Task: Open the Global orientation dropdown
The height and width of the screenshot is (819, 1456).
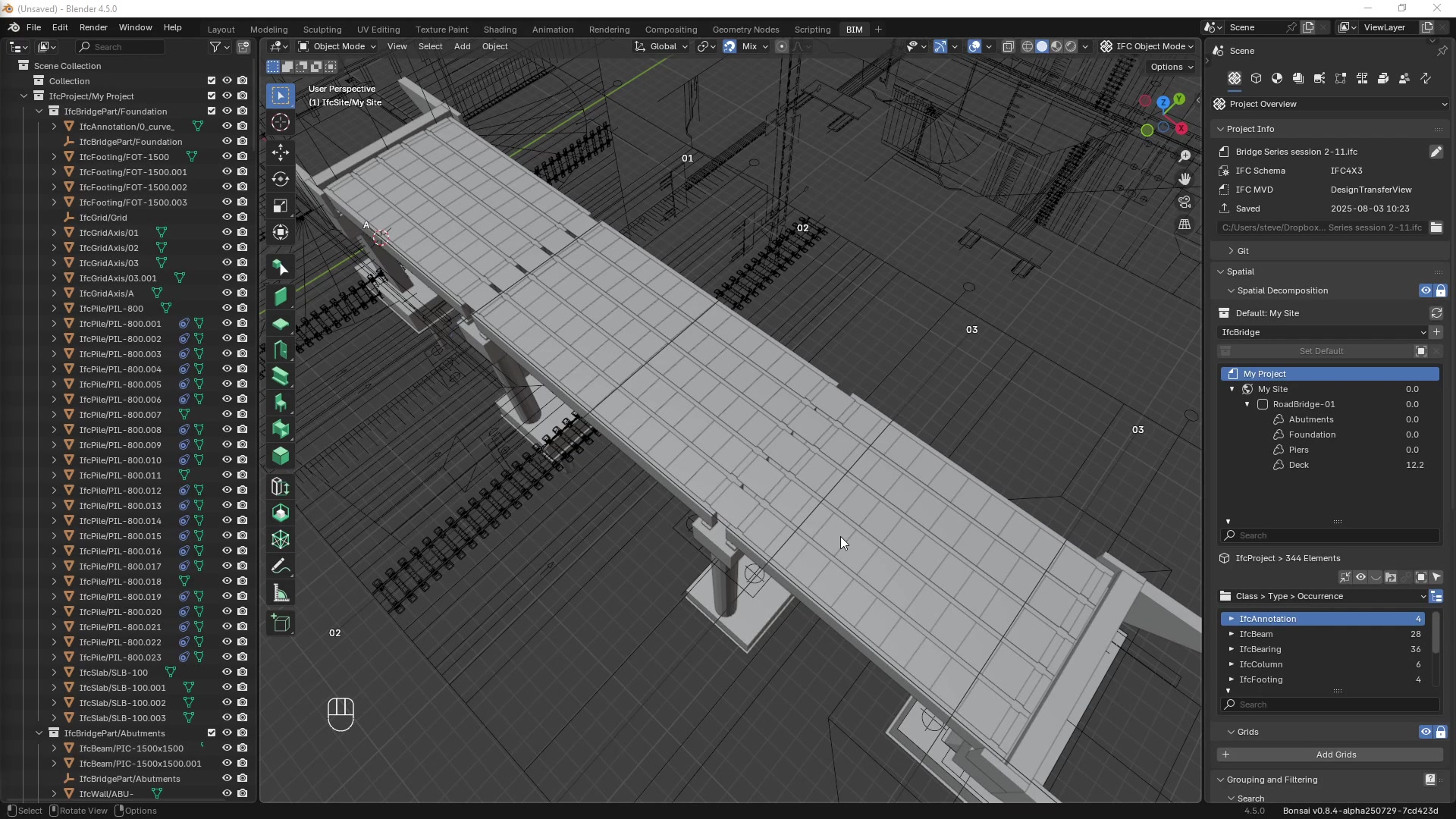Action: 661,46
